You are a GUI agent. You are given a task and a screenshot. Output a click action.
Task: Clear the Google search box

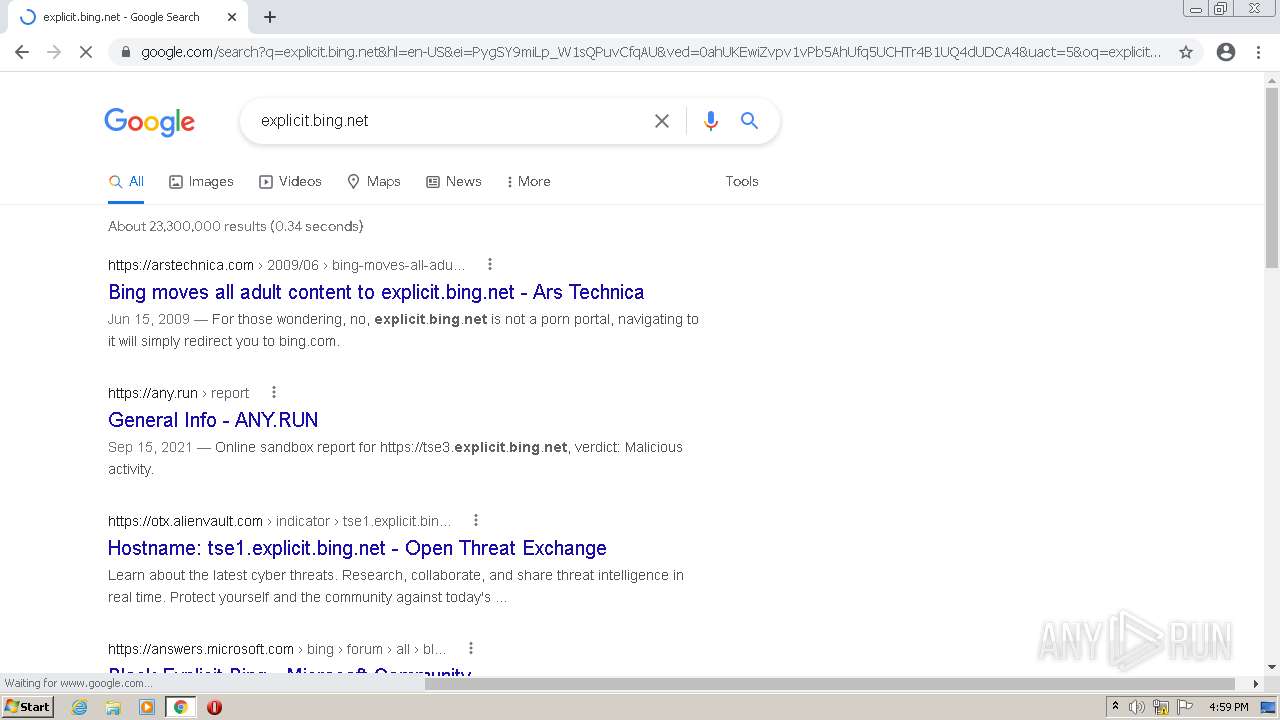tap(662, 121)
